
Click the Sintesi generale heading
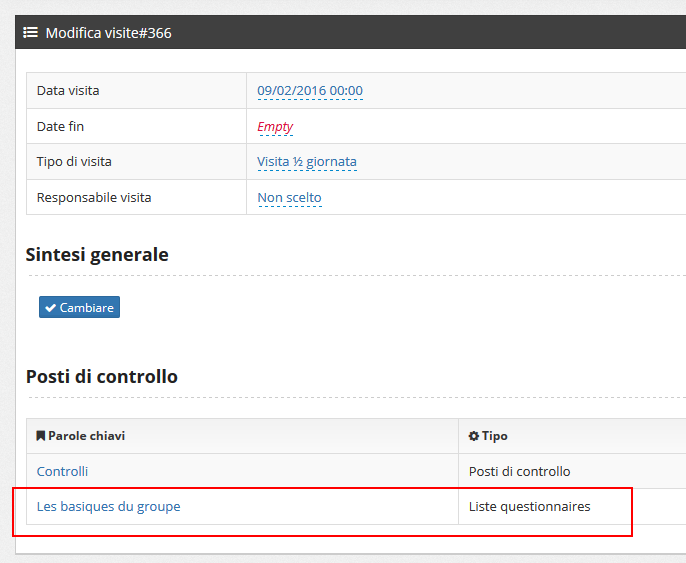coord(97,255)
